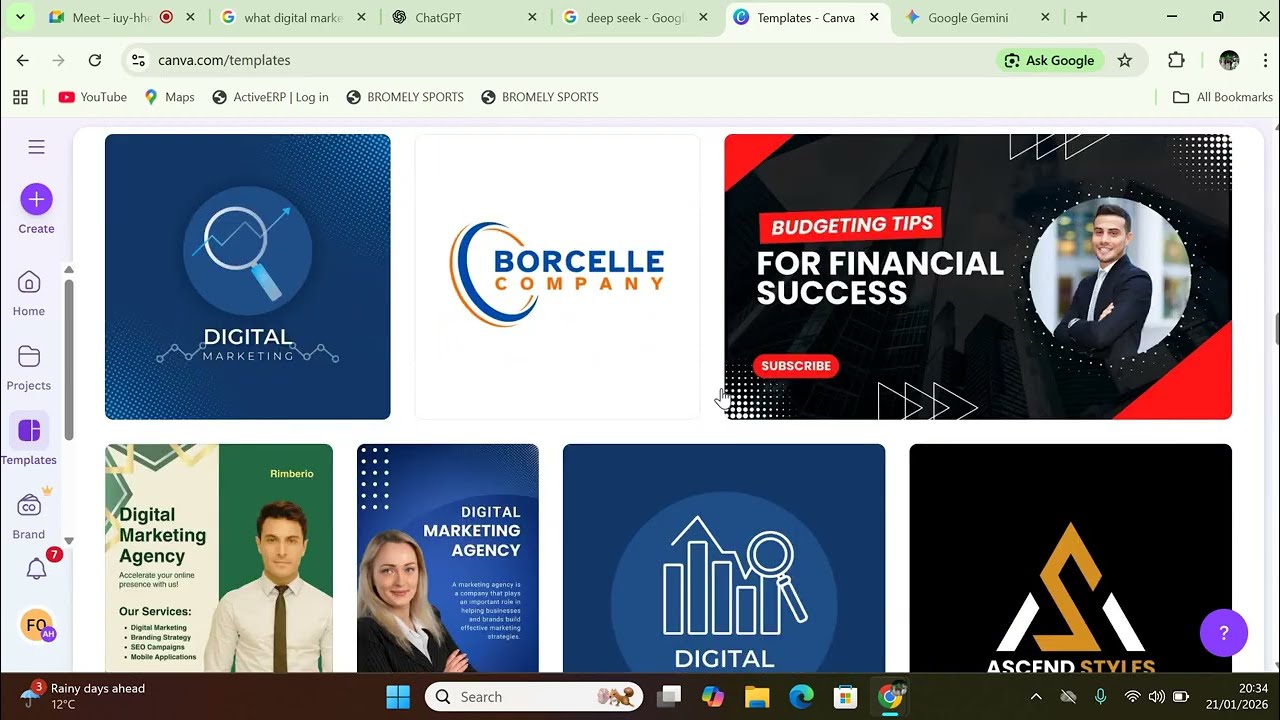
Task: Open the Maps bookmark
Action: coord(169,97)
